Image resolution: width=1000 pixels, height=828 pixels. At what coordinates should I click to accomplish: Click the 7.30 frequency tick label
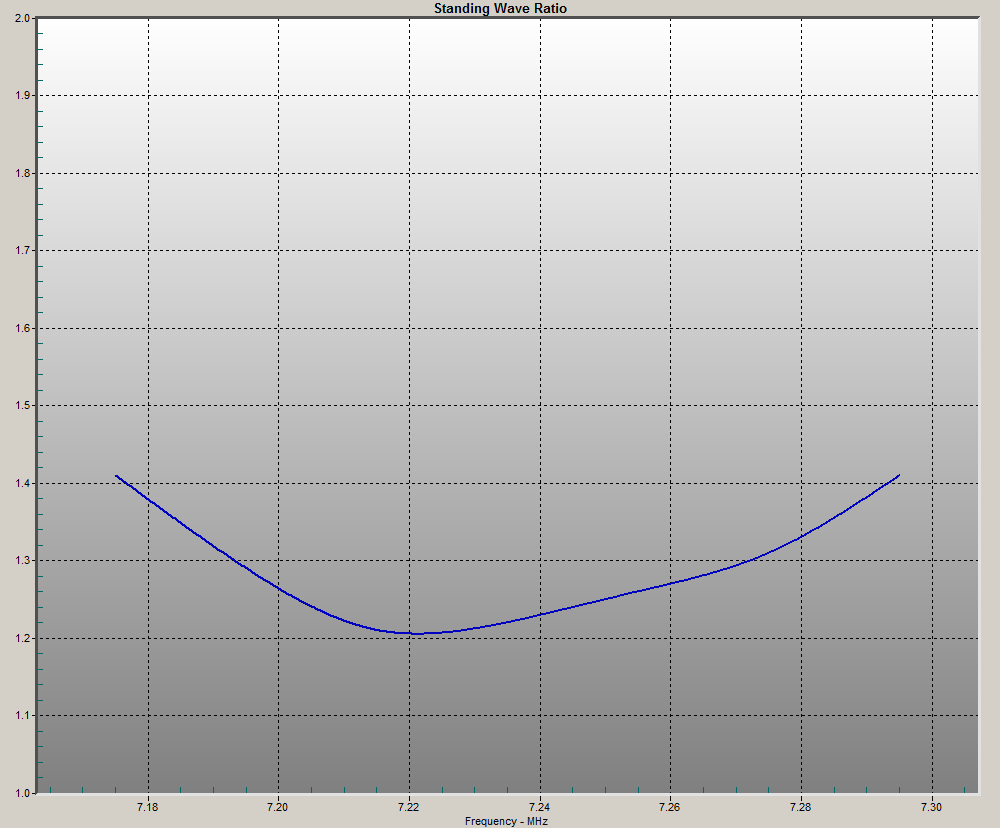pos(931,807)
